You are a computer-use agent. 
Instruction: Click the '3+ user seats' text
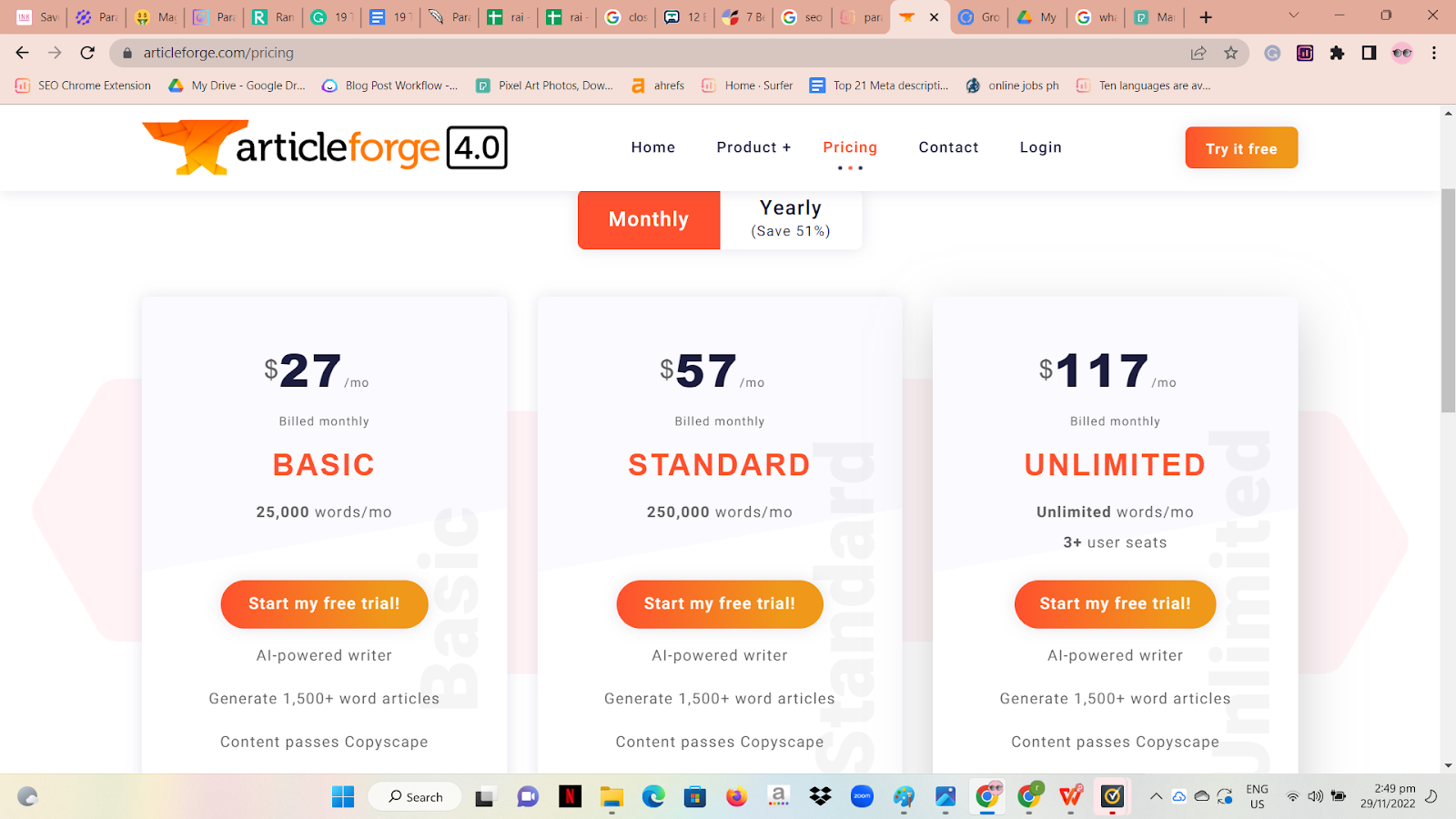pos(1115,542)
